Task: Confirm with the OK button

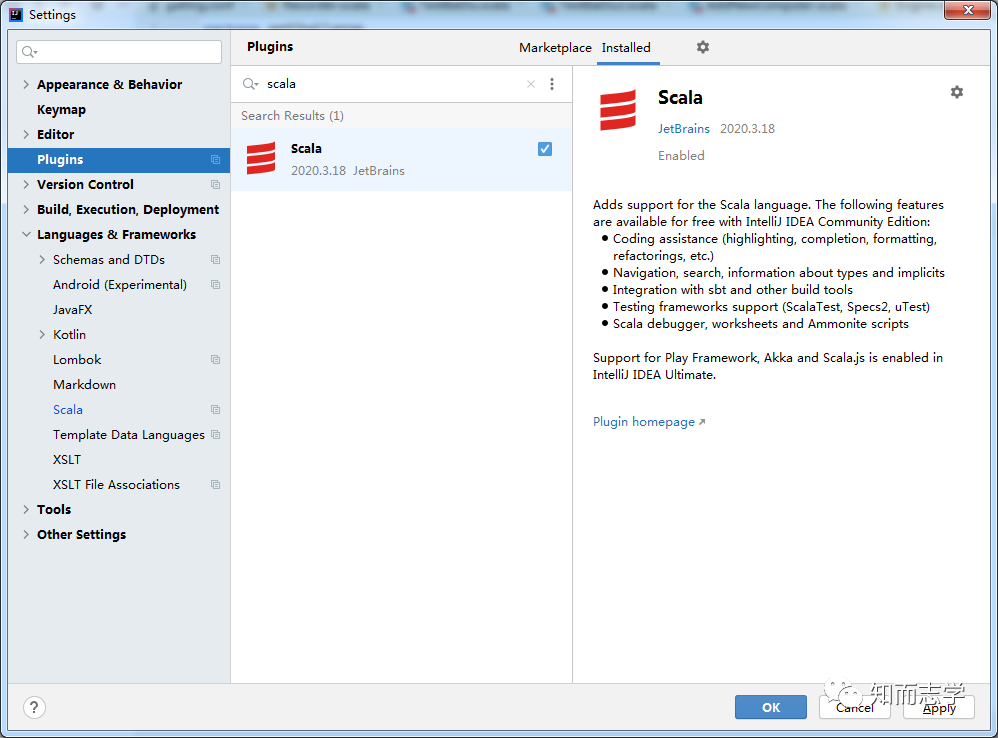Action: (x=771, y=707)
